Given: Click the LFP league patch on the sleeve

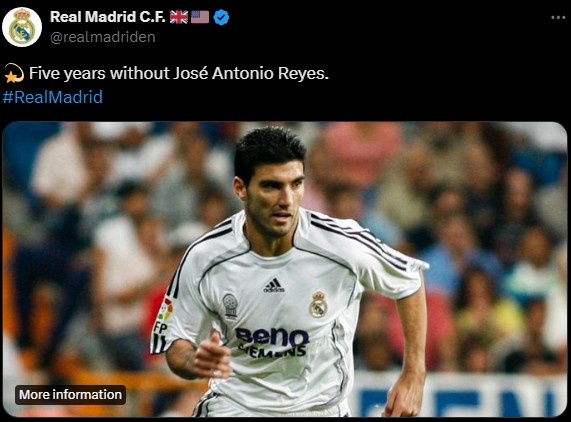Looking at the screenshot, I should tap(162, 316).
